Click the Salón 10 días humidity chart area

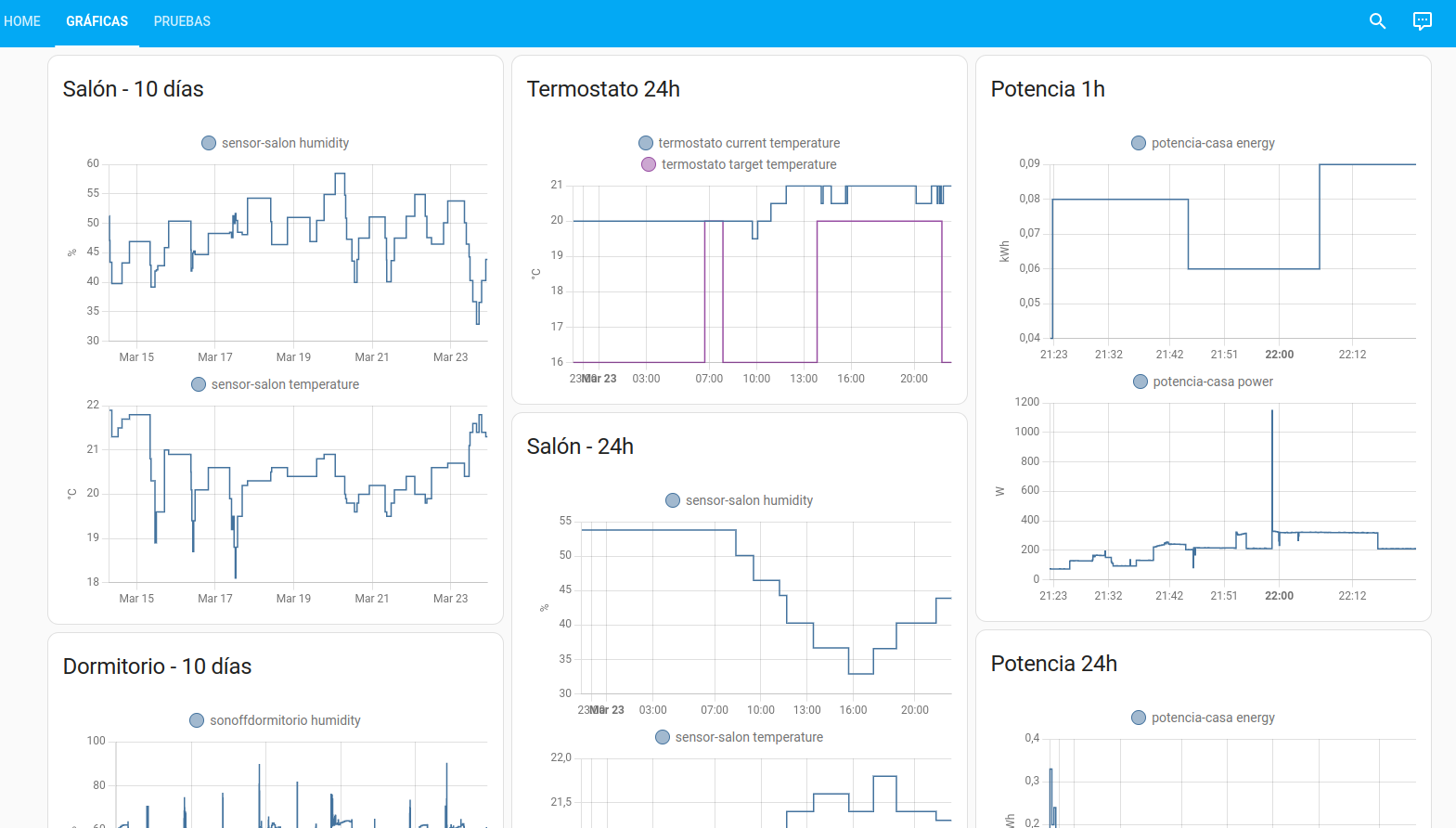[x=299, y=252]
